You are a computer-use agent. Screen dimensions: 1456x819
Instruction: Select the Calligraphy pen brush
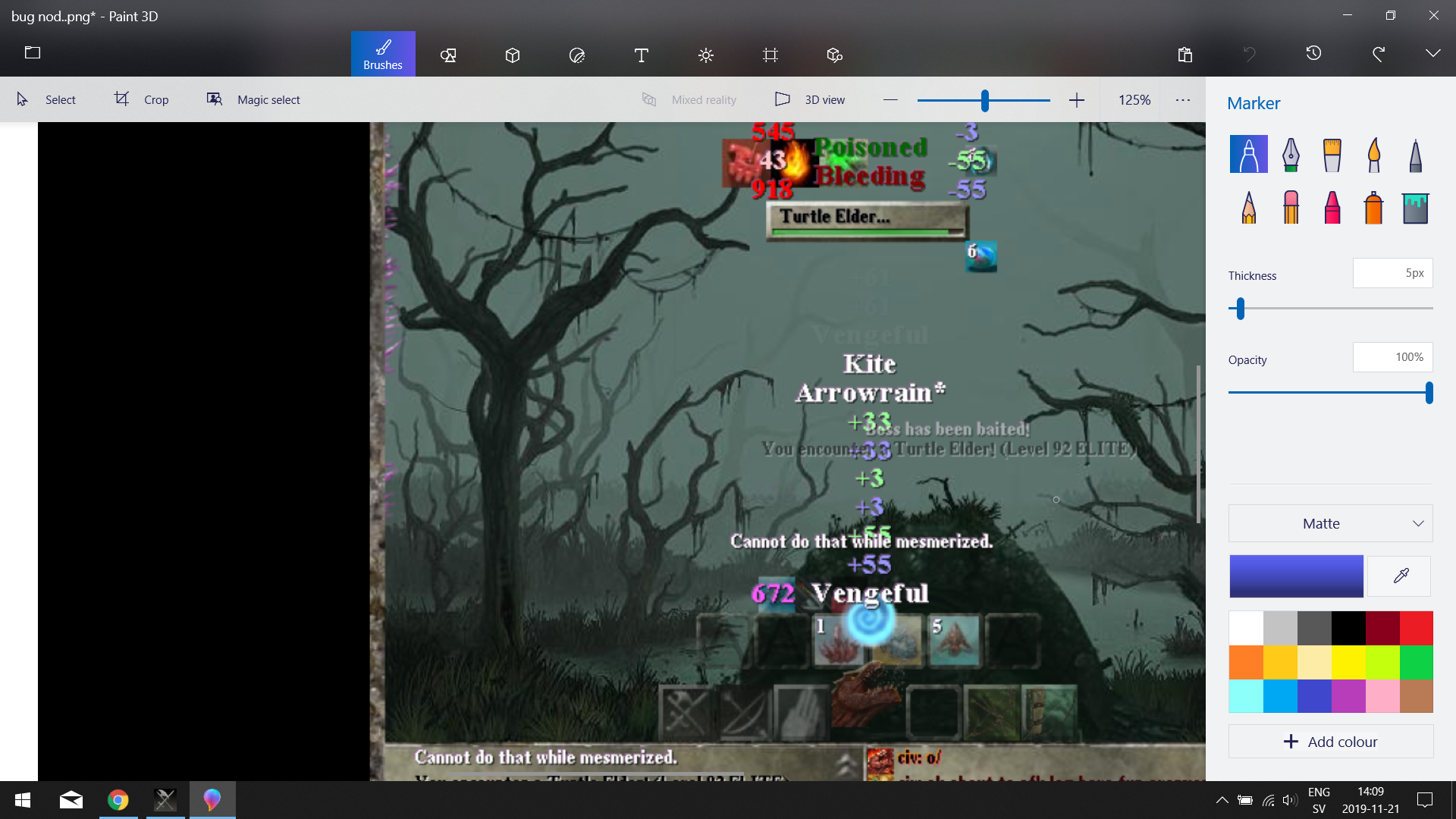click(1291, 154)
